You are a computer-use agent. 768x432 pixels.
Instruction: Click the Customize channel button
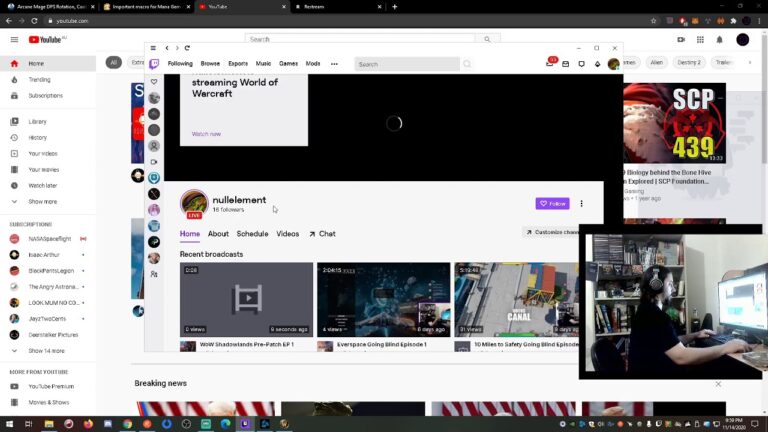[x=551, y=232]
